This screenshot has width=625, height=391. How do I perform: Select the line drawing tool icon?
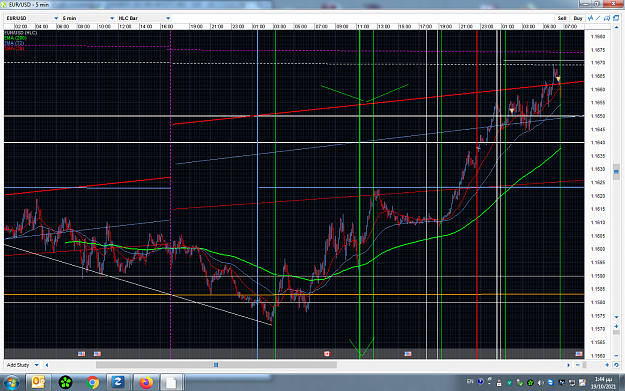[598, 18]
